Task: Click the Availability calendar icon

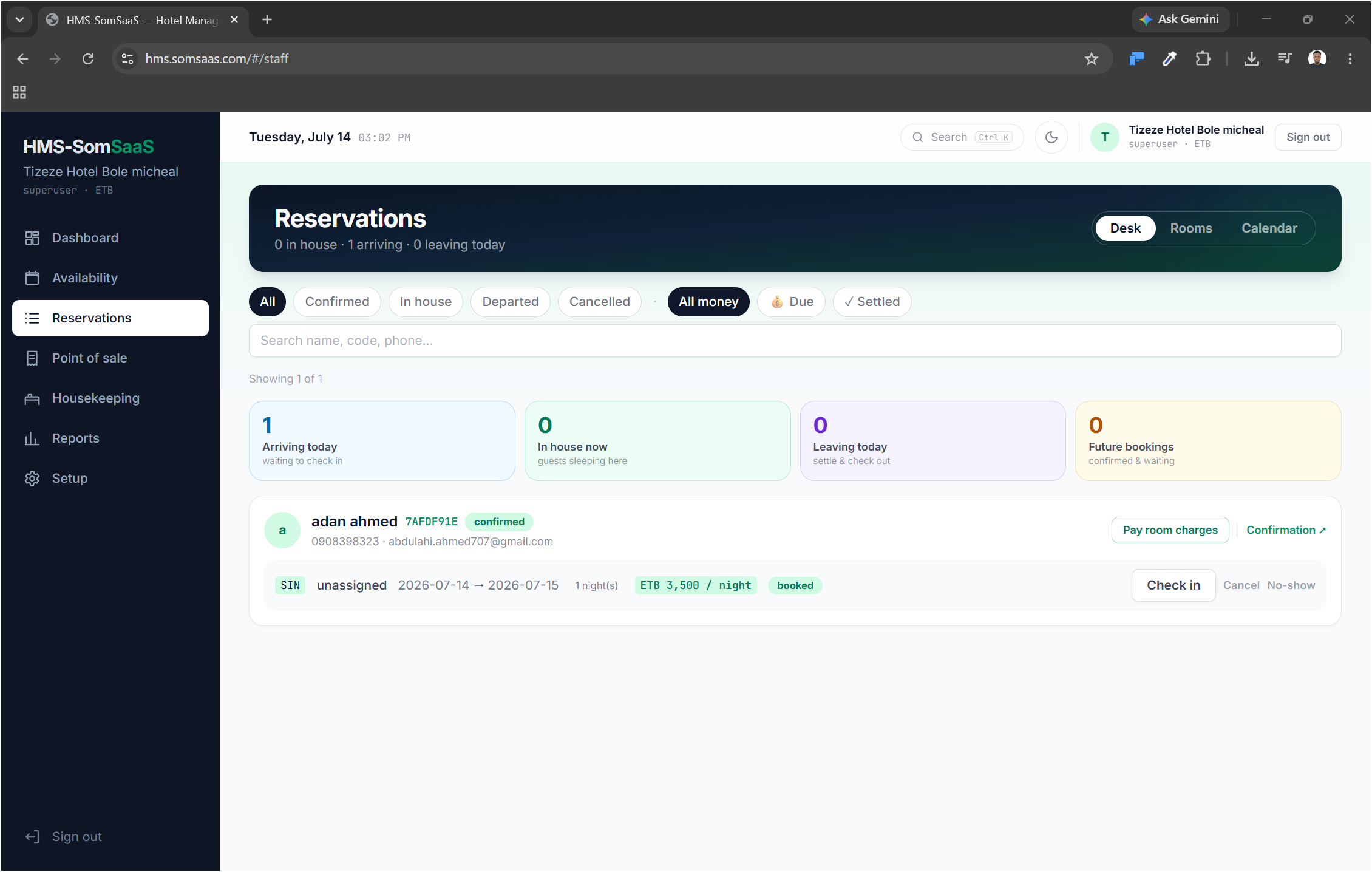Action: tap(32, 278)
